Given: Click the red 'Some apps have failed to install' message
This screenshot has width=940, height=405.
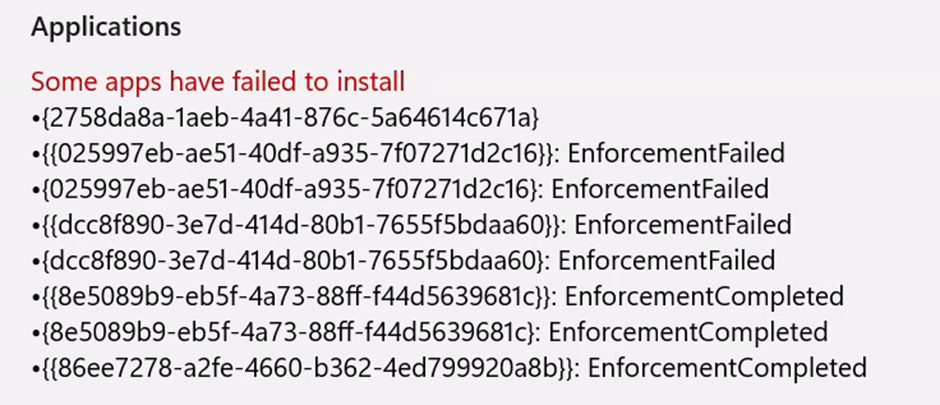Looking at the screenshot, I should pyautogui.click(x=217, y=81).
